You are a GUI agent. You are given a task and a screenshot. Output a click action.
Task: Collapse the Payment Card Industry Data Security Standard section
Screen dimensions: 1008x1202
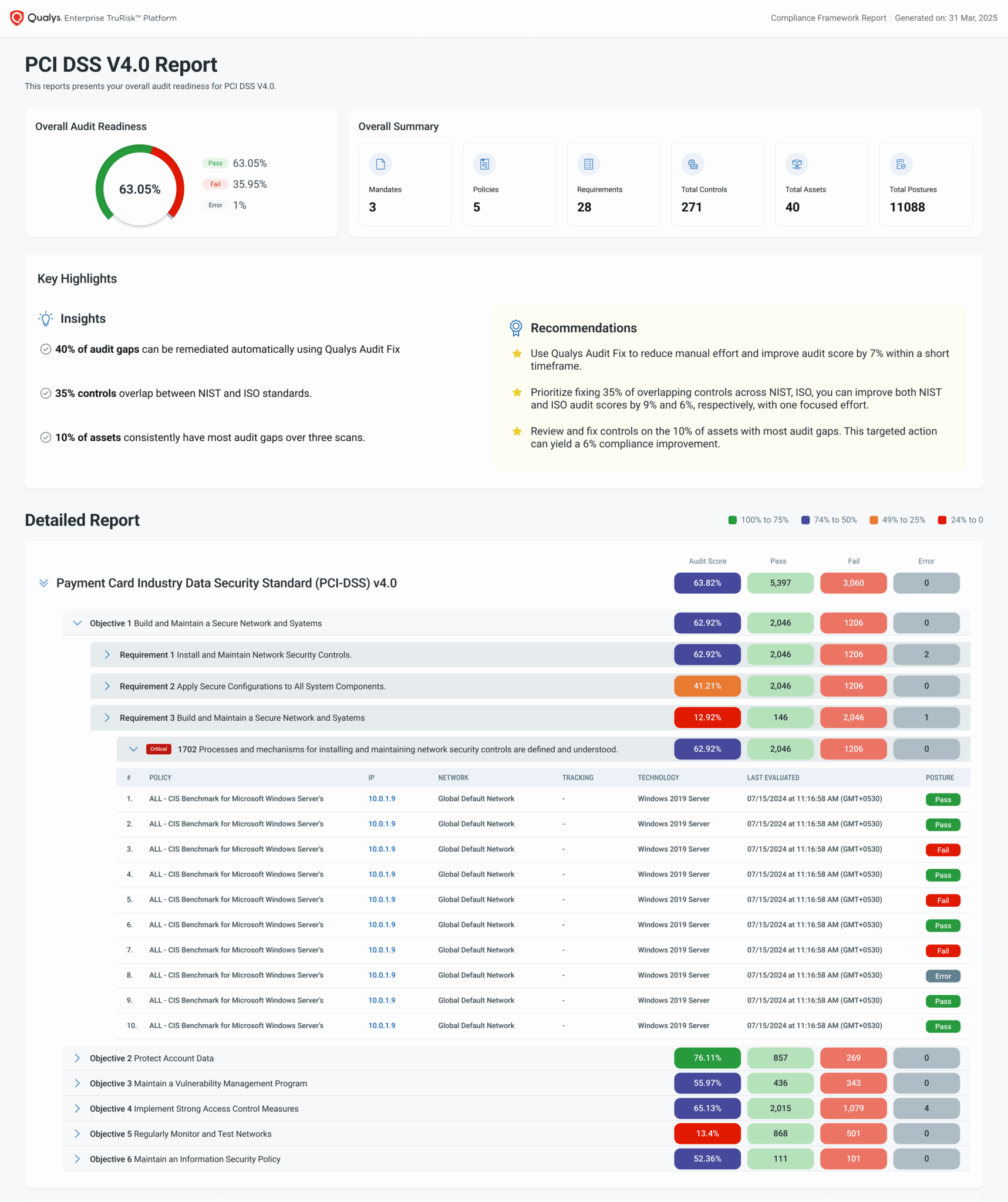[44, 583]
